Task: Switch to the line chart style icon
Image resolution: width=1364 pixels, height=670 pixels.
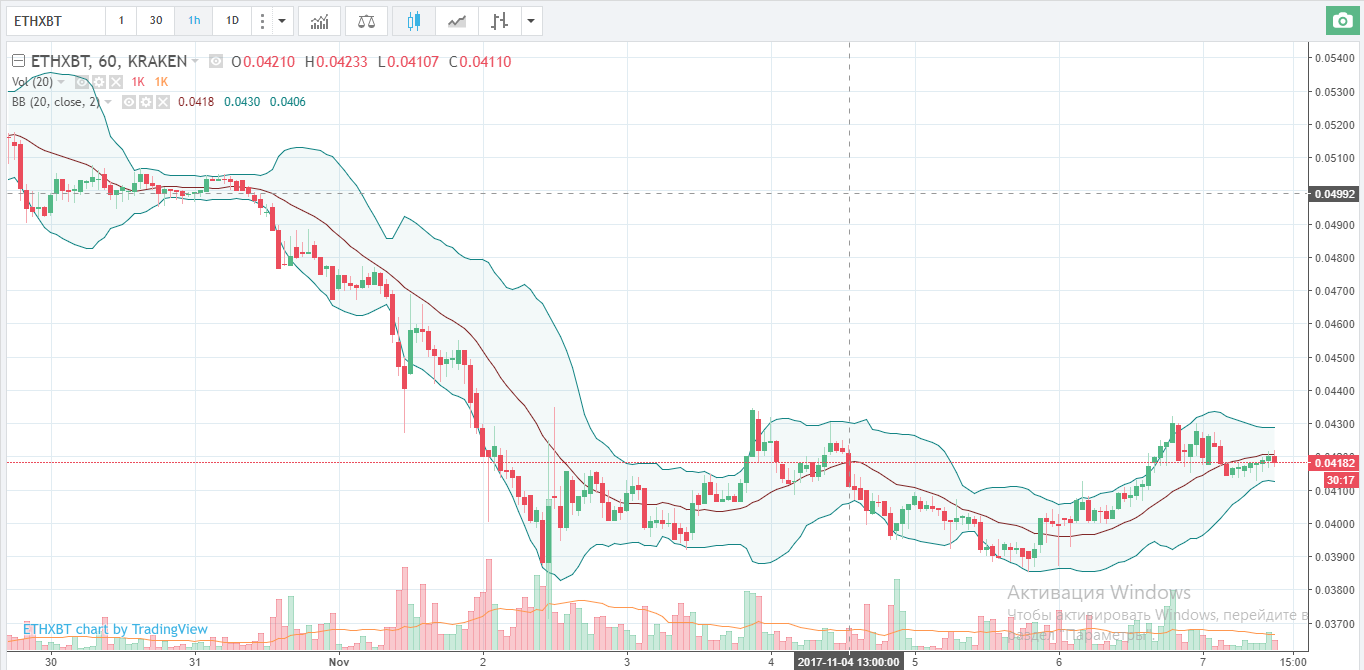Action: click(x=458, y=21)
